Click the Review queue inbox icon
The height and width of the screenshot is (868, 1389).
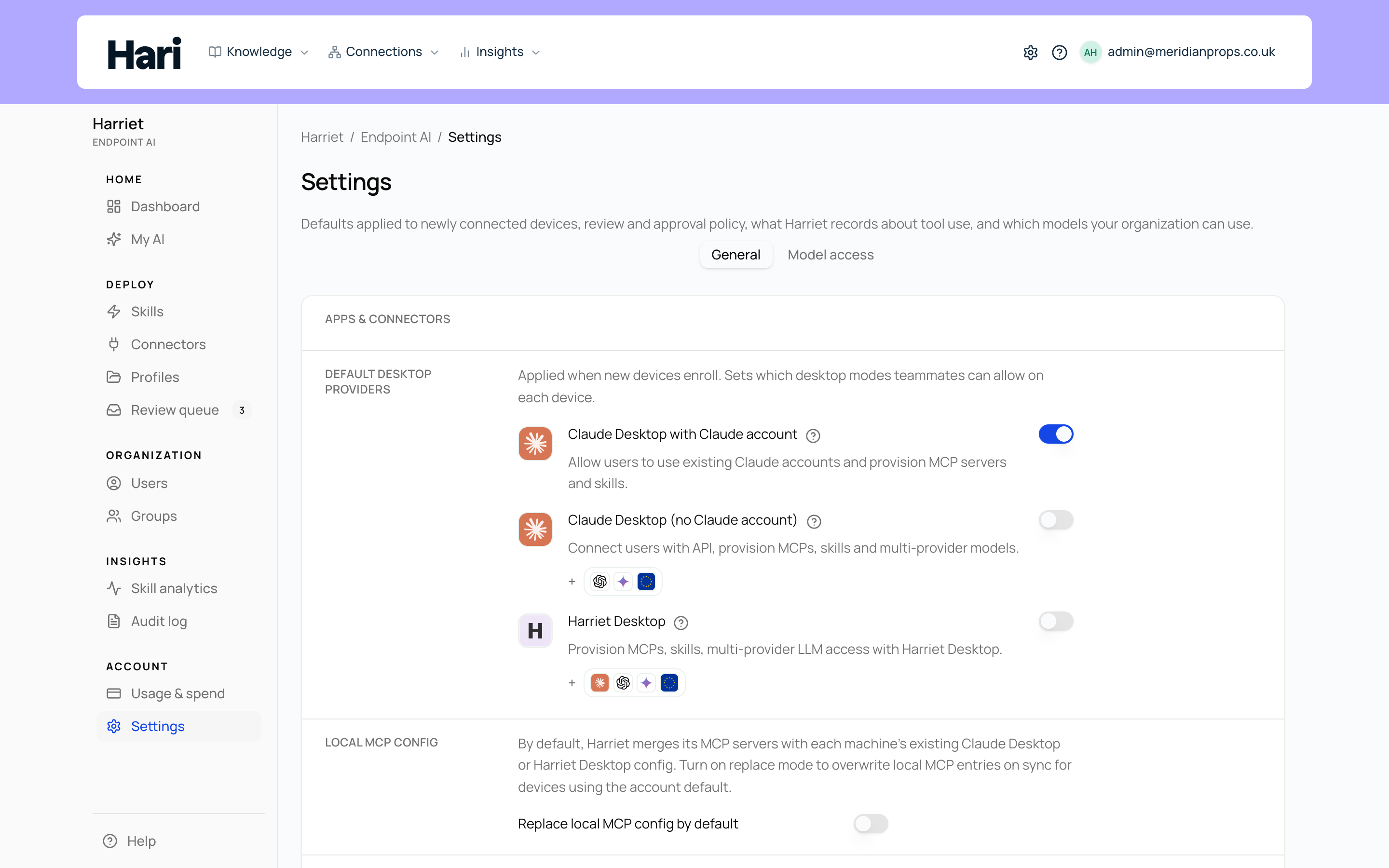pyautogui.click(x=114, y=410)
